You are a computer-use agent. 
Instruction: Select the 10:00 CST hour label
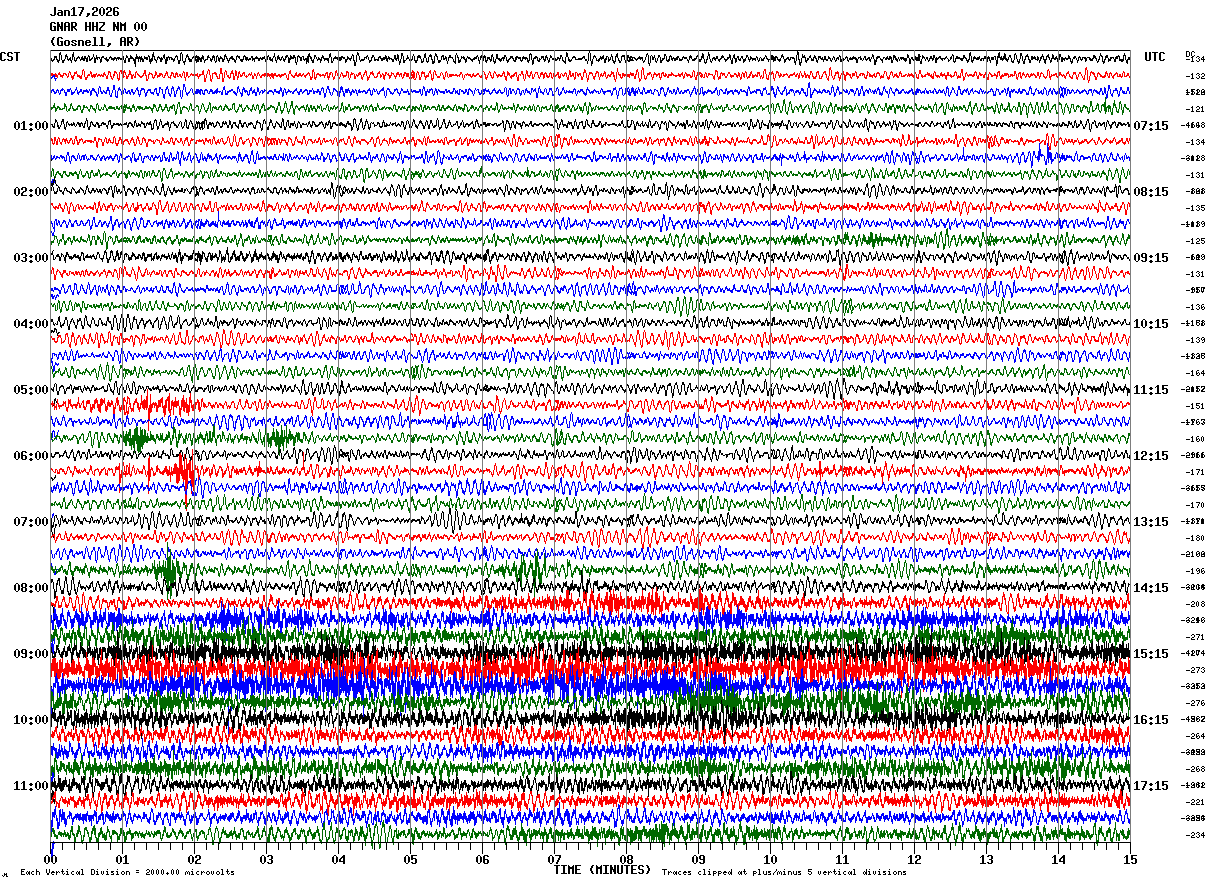(31, 720)
